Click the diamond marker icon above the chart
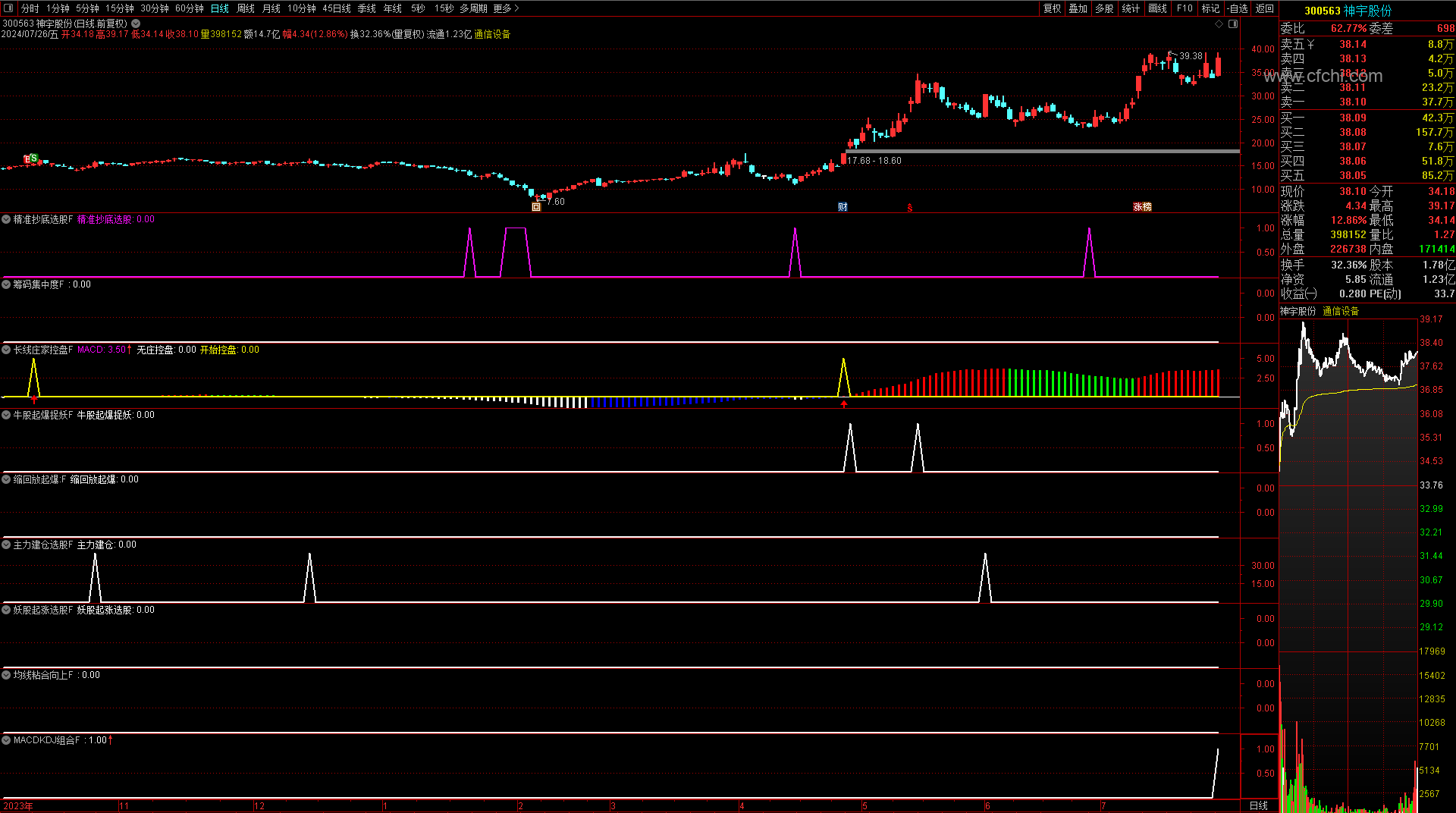The image size is (1456, 813). coord(1219,24)
